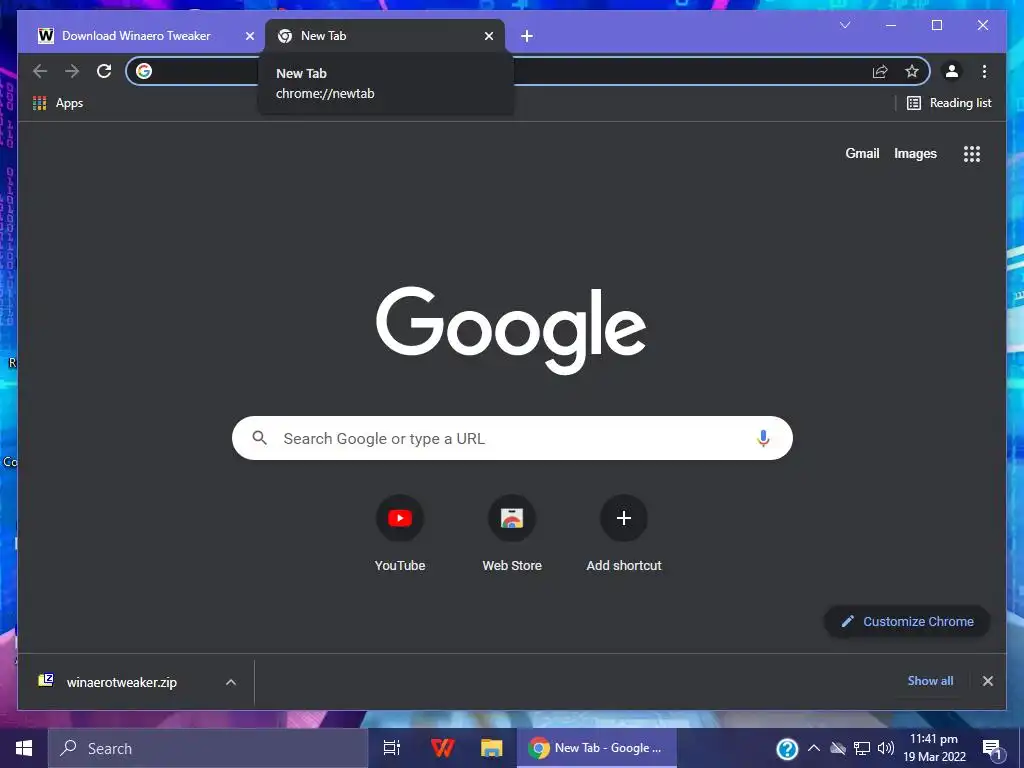Open the Chrome profile avatar
1024x768 pixels.
[952, 71]
